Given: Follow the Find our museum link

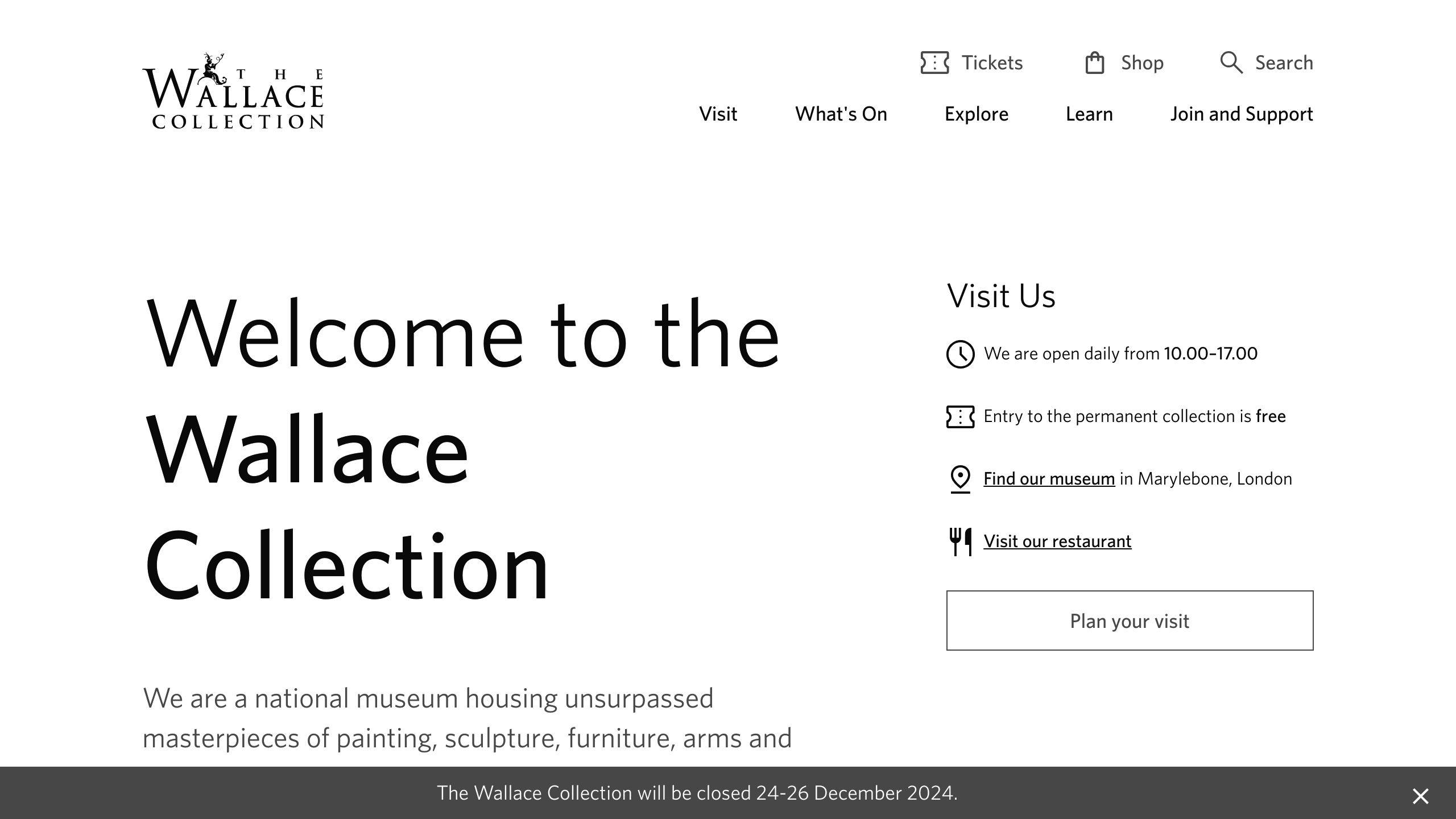Looking at the screenshot, I should click(x=1049, y=479).
